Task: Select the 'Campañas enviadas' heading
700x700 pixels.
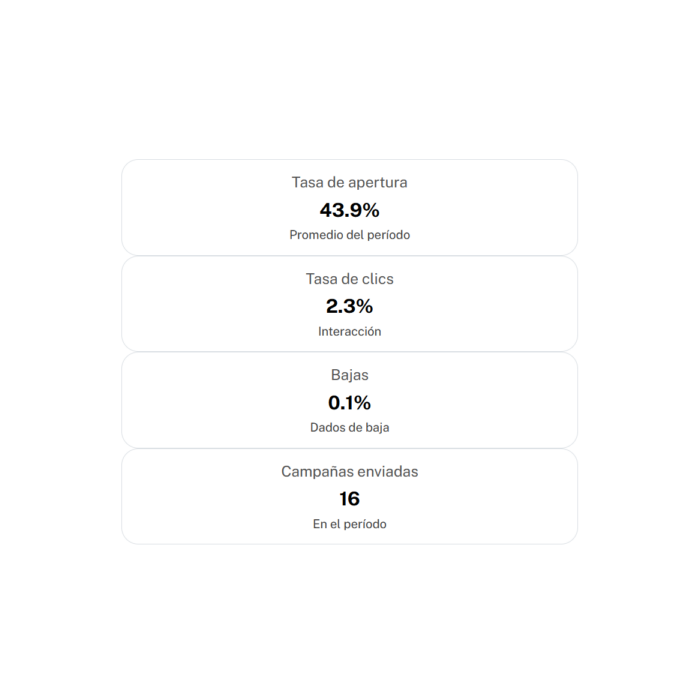Action: (x=349, y=471)
